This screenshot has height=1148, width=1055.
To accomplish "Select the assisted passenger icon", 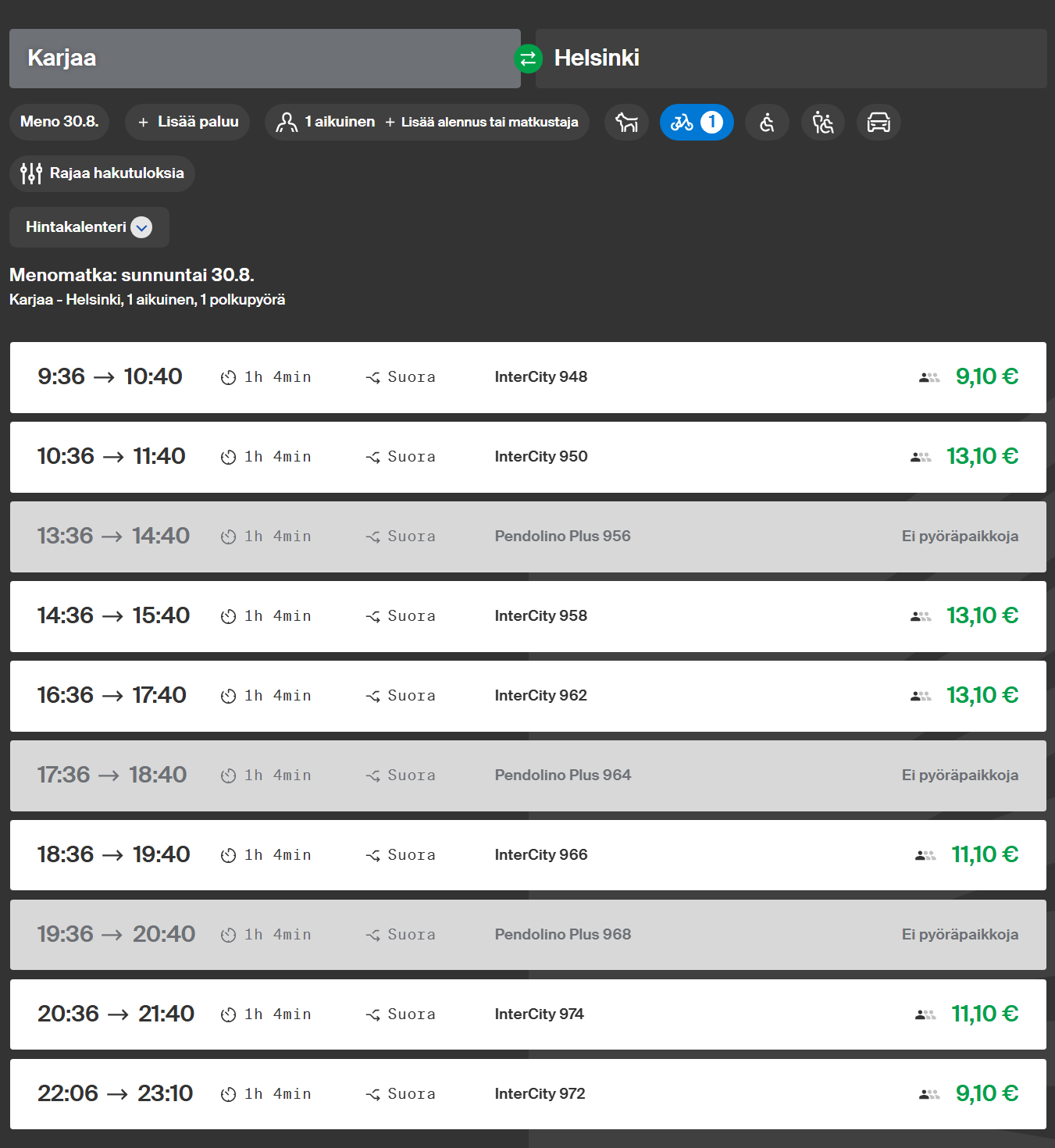I will point(823,123).
